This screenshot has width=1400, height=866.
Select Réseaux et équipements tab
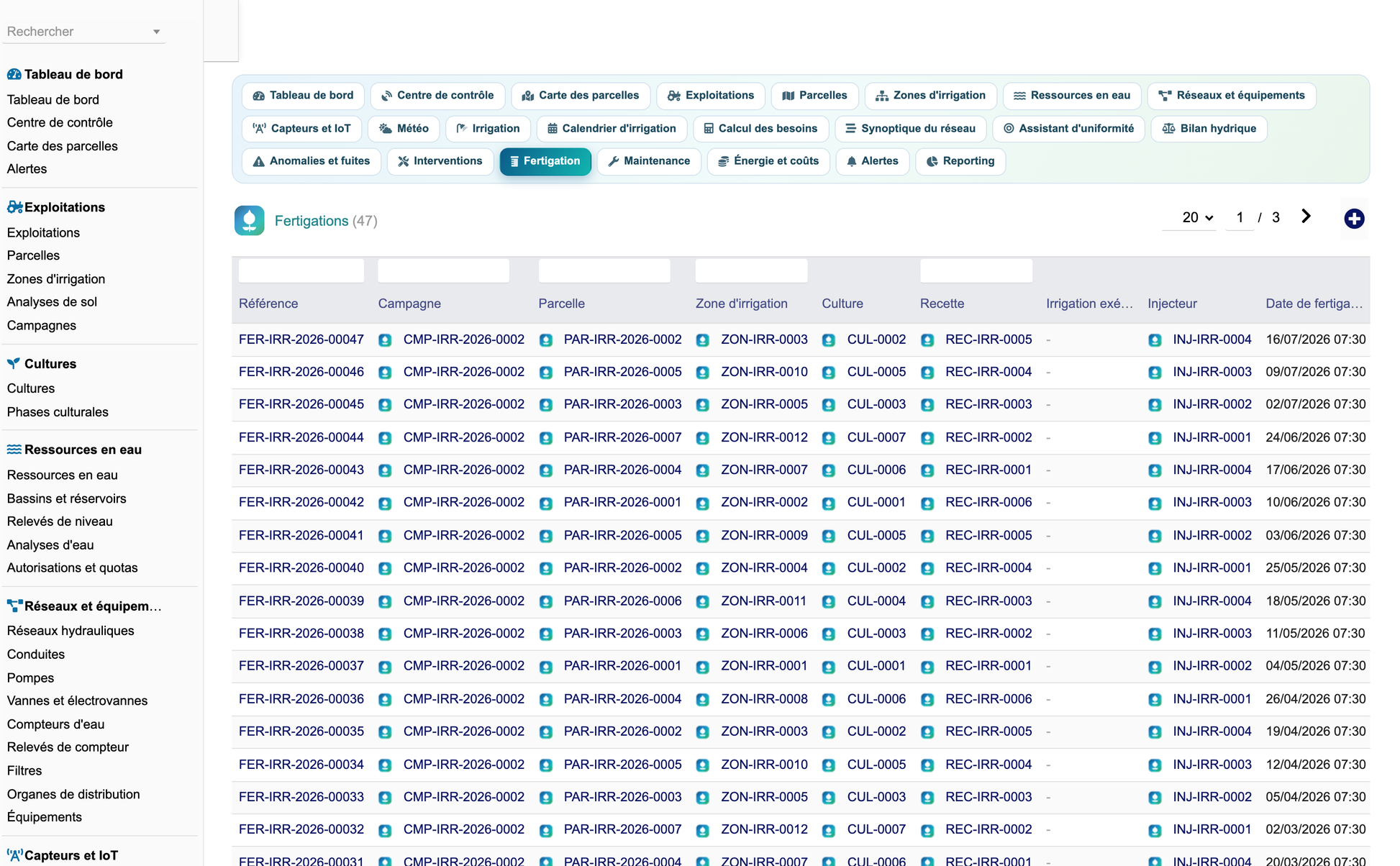coord(1232,96)
